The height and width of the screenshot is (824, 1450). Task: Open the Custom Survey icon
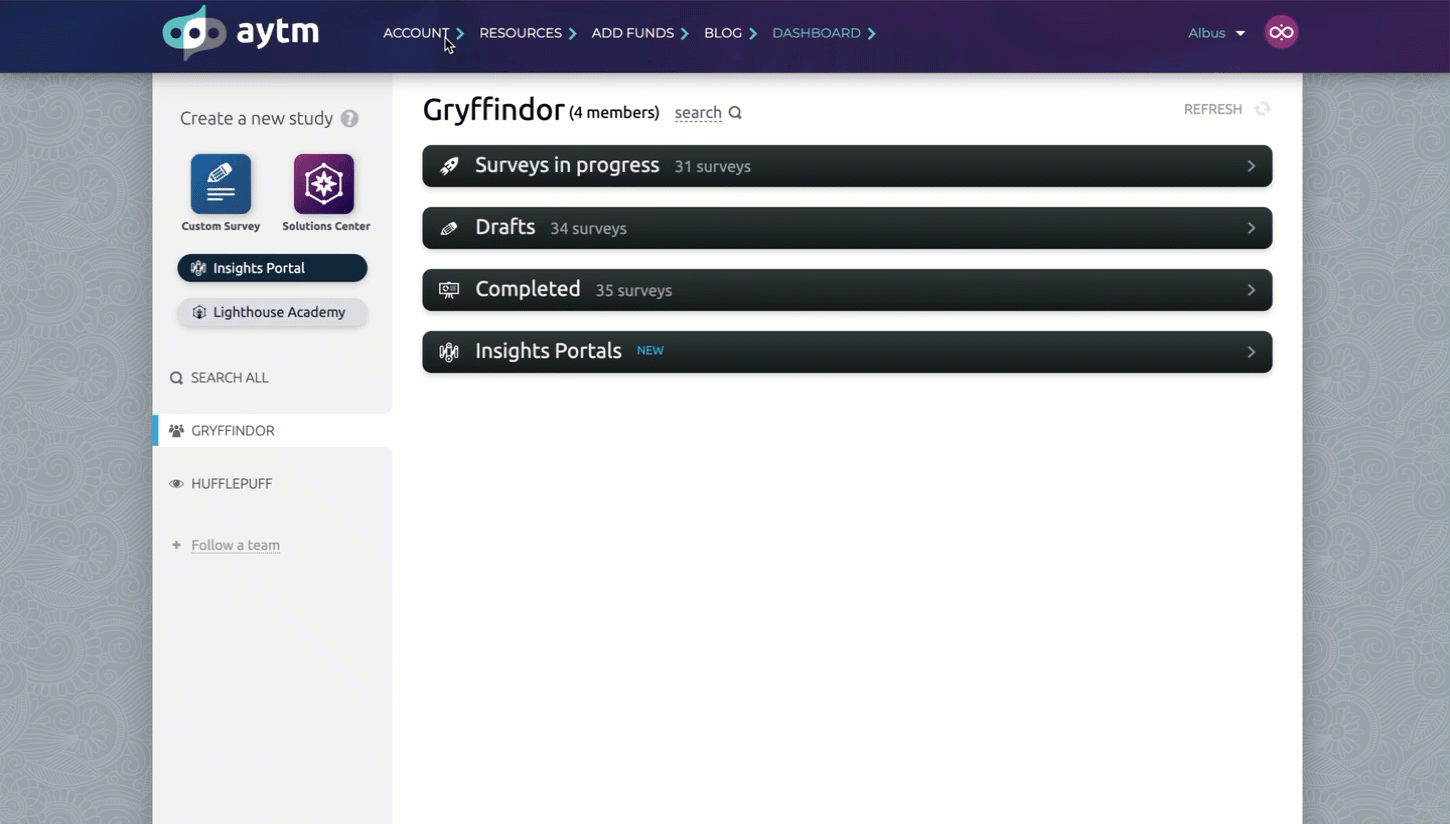(x=221, y=184)
